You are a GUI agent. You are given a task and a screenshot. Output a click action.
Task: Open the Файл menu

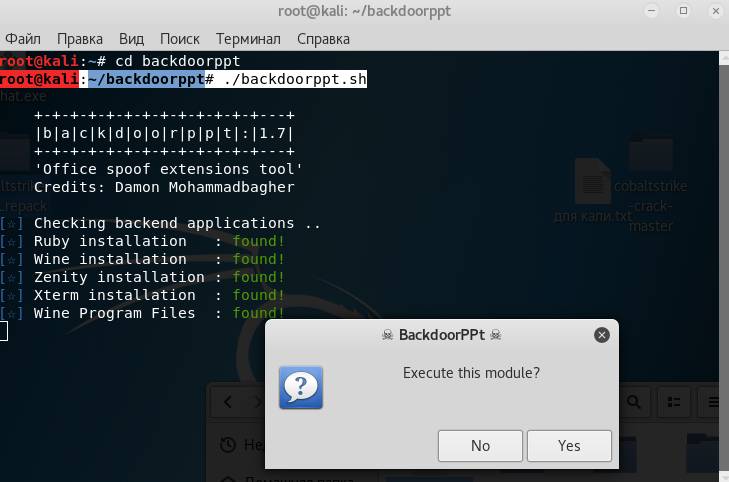pos(22,39)
